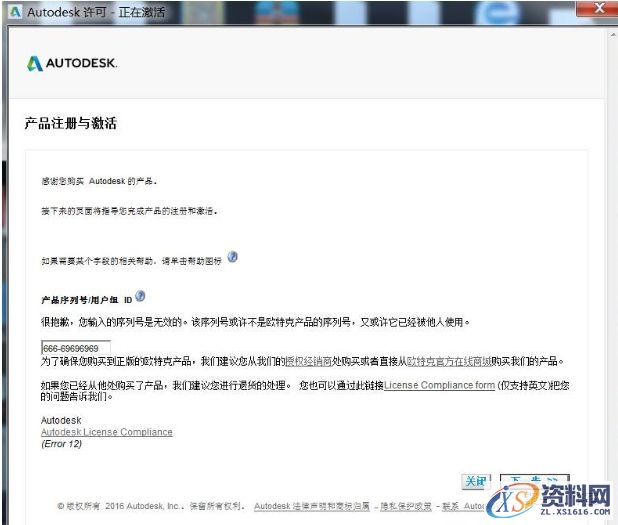Click the 联系 Autodesk footer link
This screenshot has width=618, height=525.
coord(464,506)
